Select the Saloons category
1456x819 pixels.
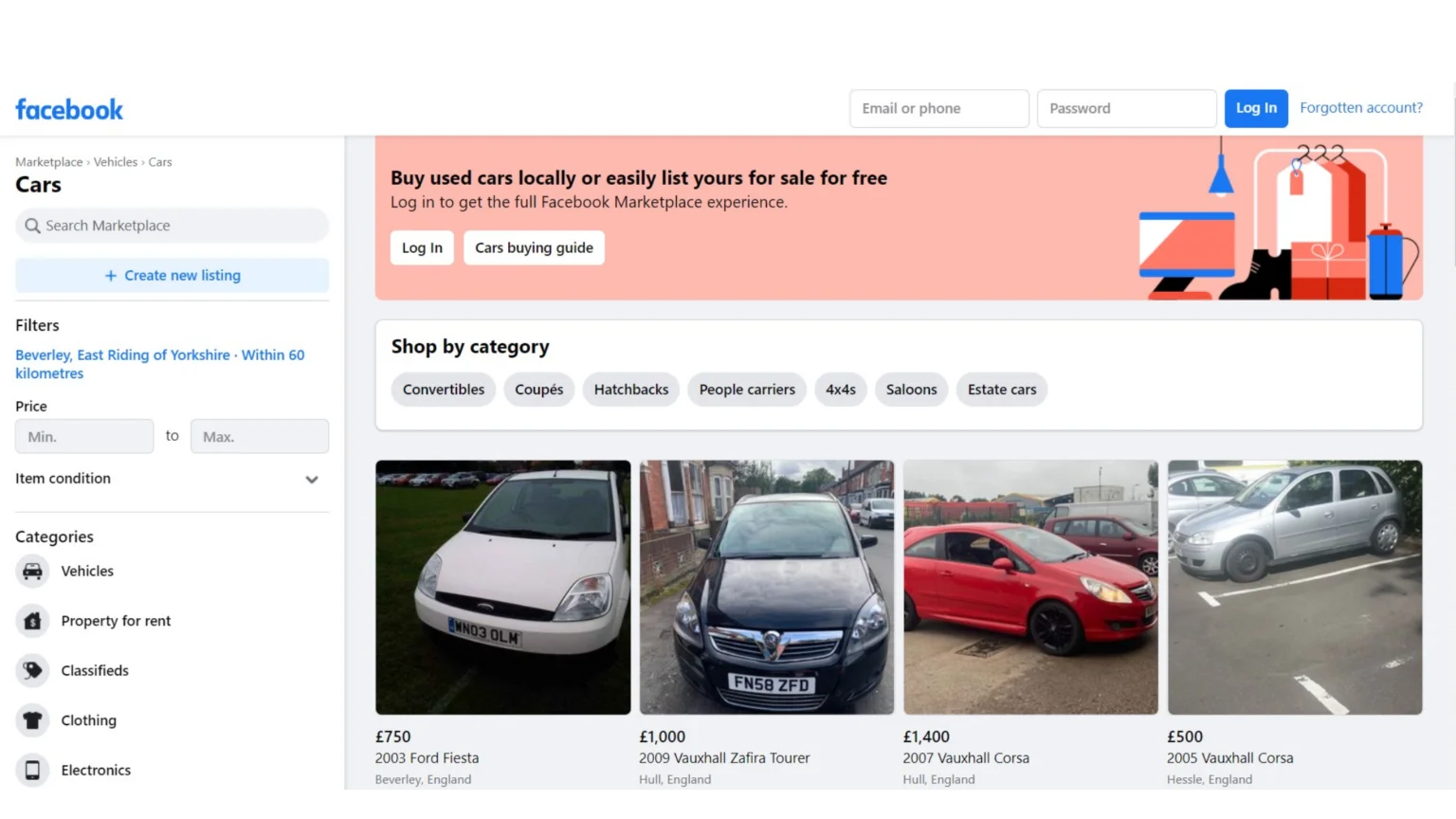[x=911, y=390]
